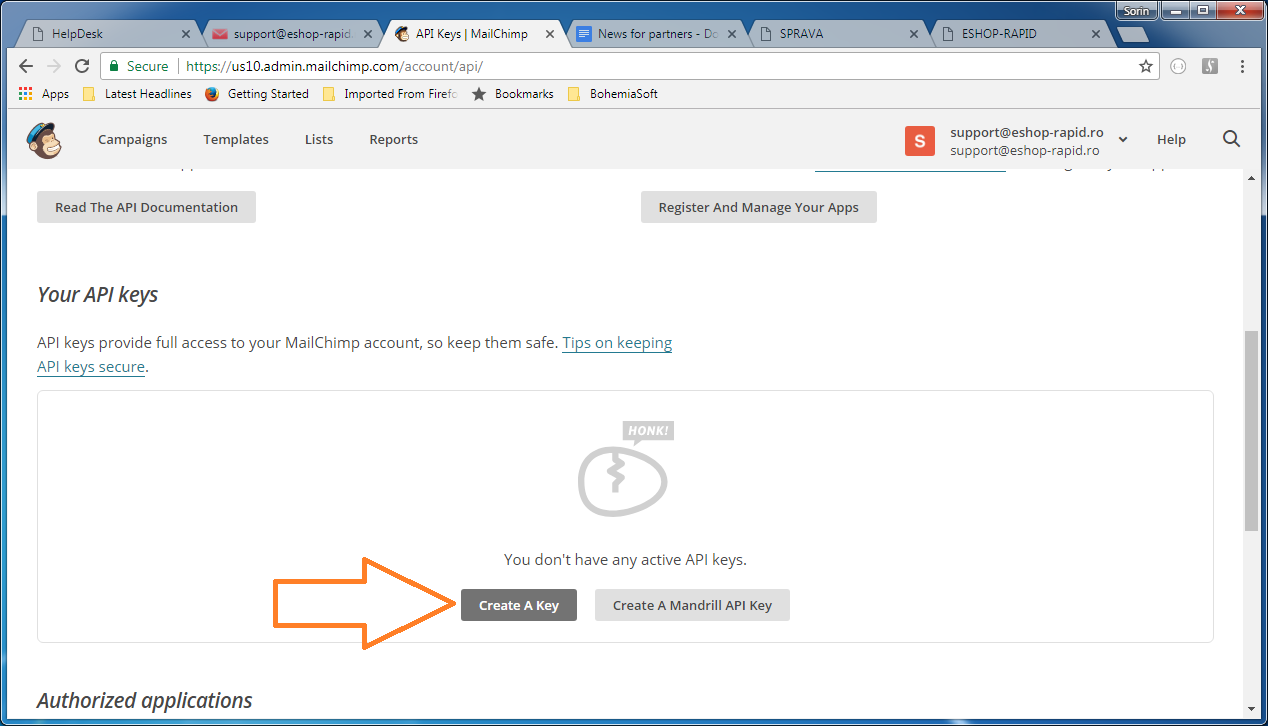Open the Bookmarks star shortcut
Screen dimensions: 1268x726
click(x=512, y=94)
